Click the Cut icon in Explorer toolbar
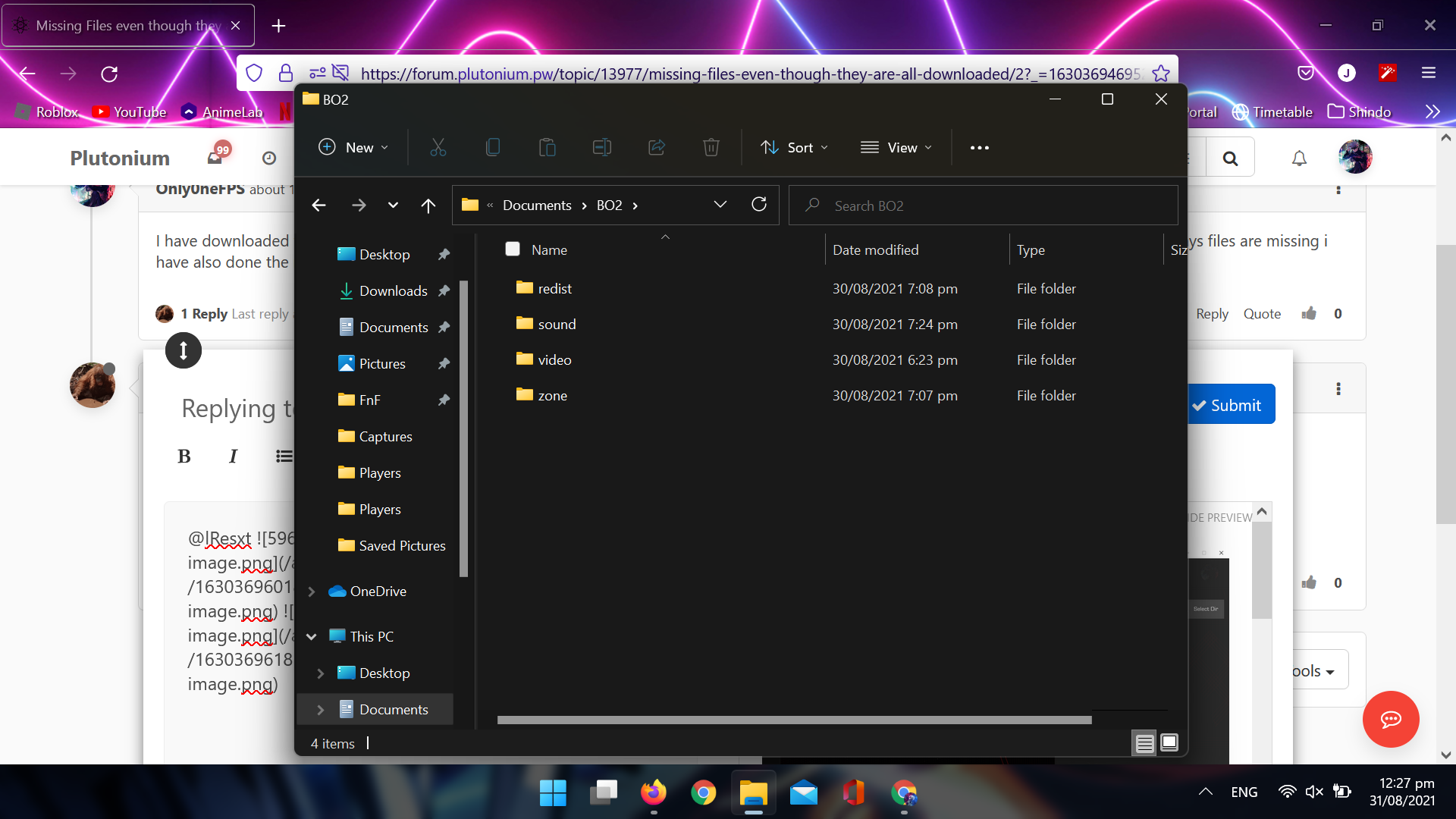The height and width of the screenshot is (819, 1456). [x=438, y=148]
